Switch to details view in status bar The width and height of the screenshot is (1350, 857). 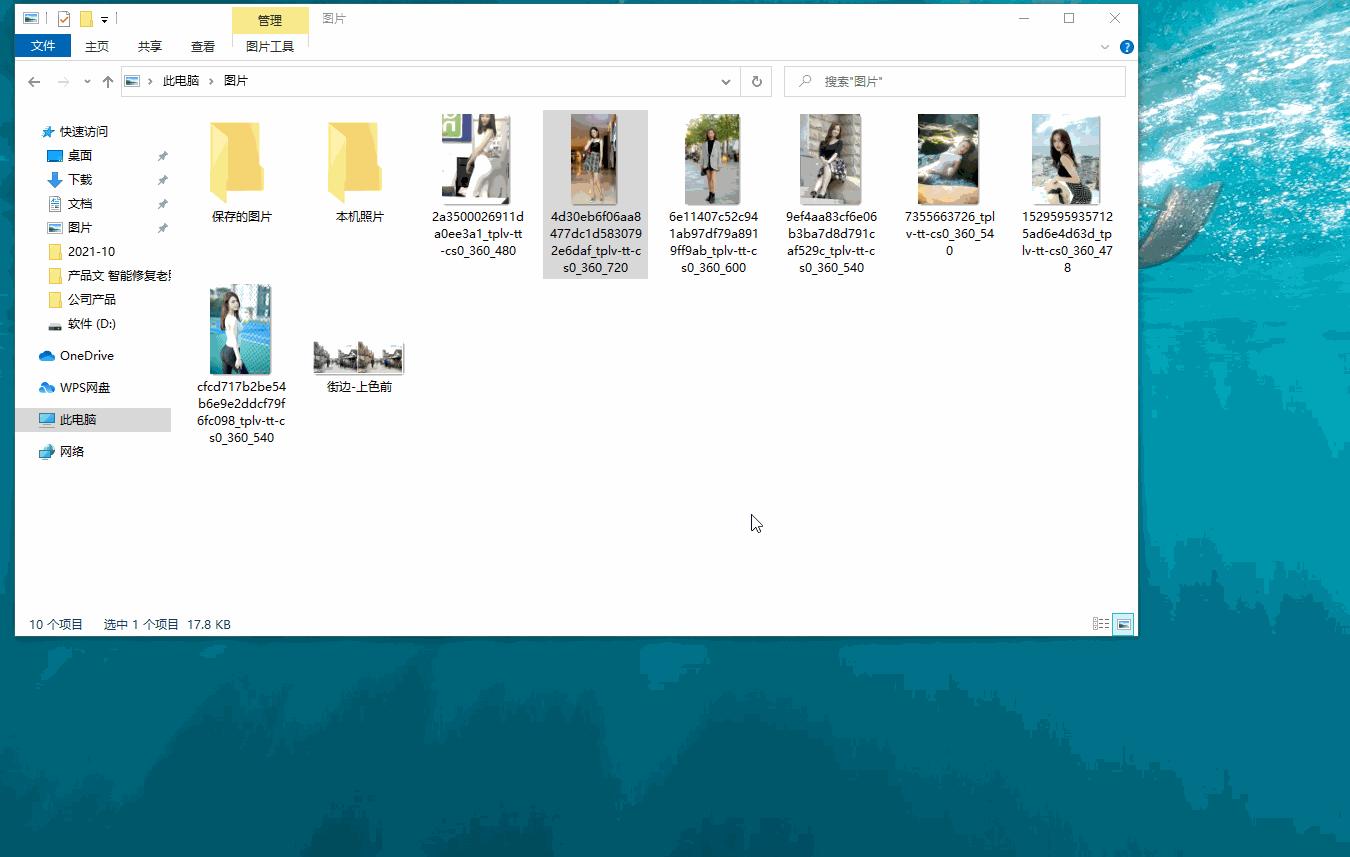click(1101, 624)
